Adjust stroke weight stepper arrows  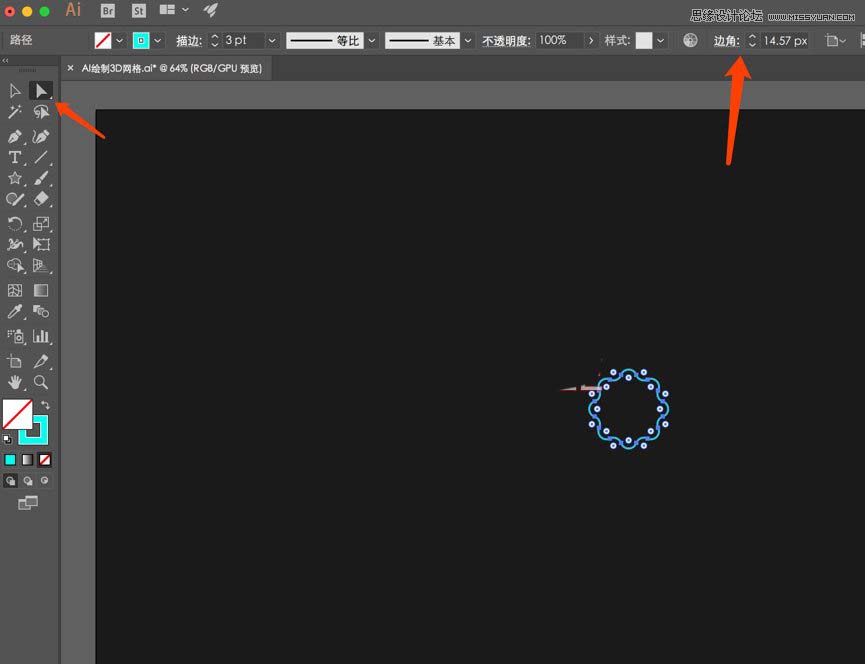click(x=215, y=40)
